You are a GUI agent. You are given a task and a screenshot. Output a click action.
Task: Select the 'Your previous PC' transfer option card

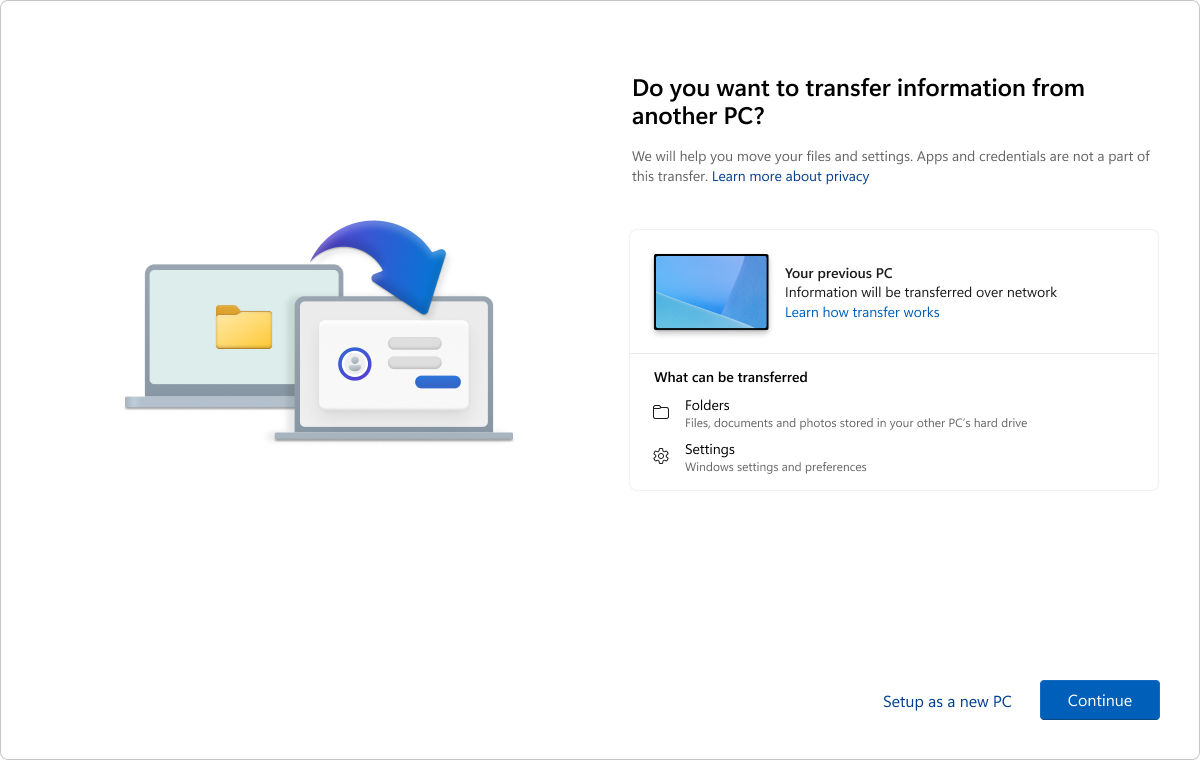pyautogui.click(x=894, y=291)
